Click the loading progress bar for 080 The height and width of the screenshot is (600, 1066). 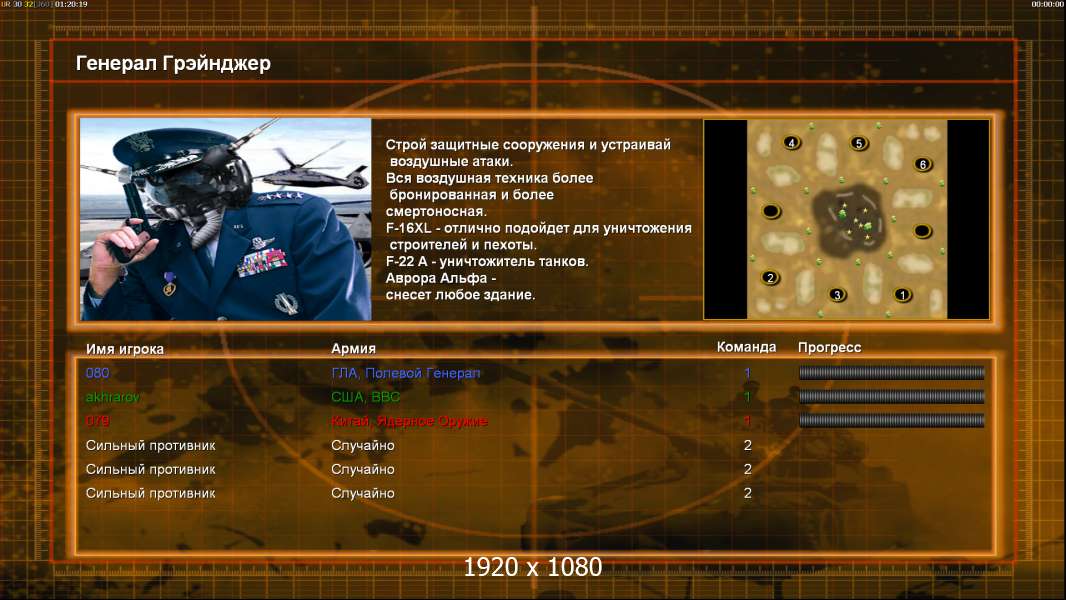click(x=891, y=372)
